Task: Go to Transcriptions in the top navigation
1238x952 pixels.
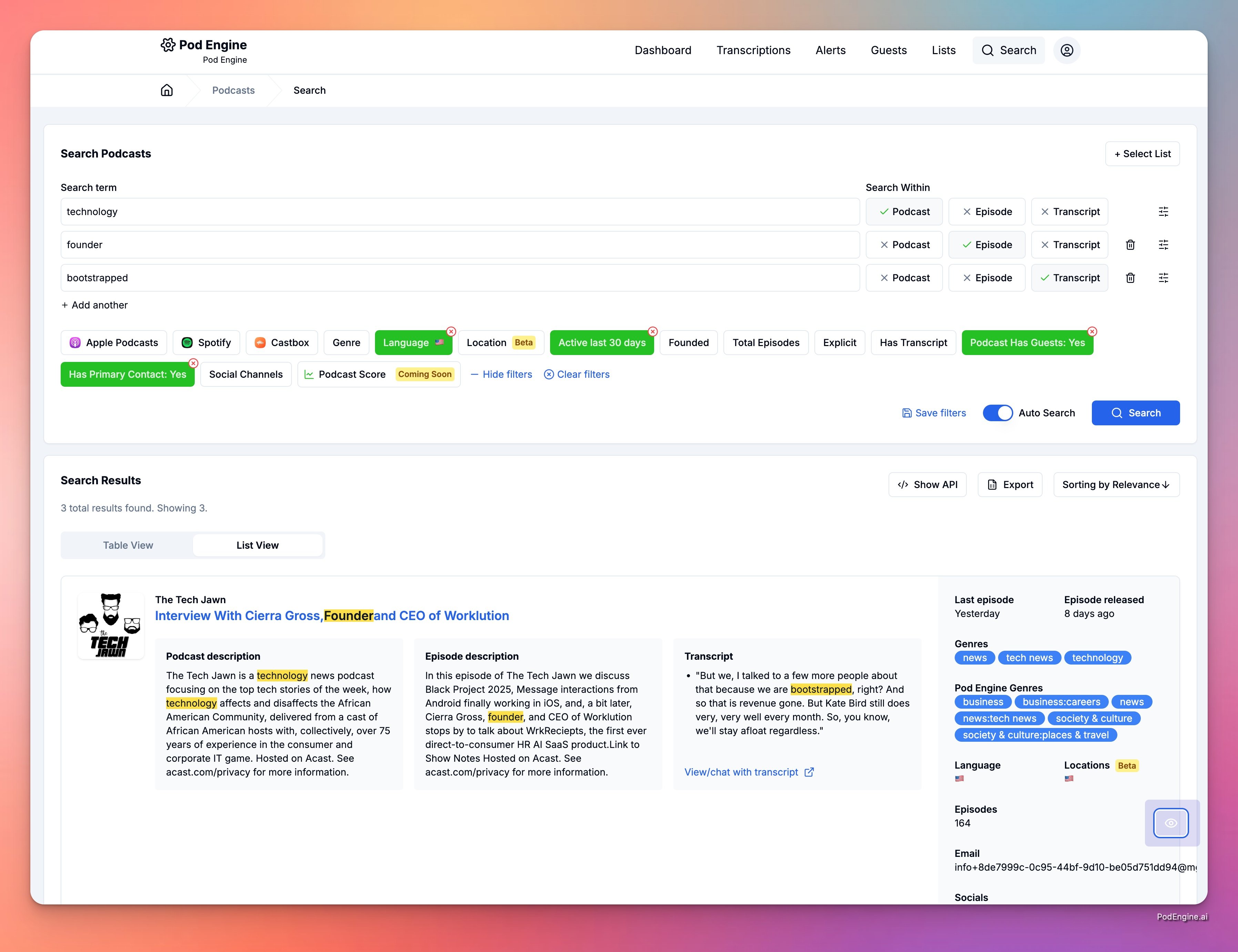Action: pos(753,50)
